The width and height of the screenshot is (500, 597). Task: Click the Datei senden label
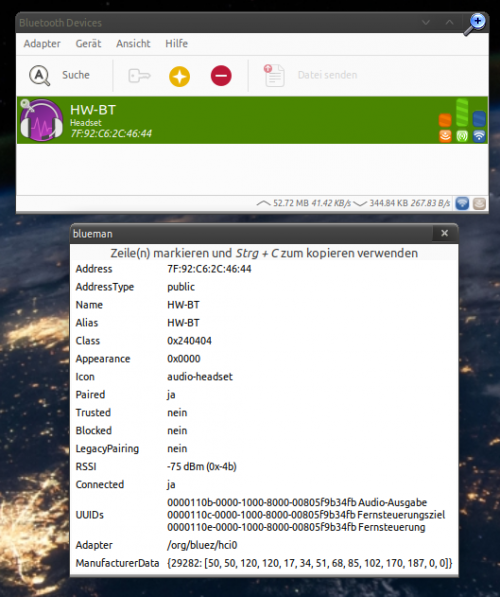[x=327, y=75]
